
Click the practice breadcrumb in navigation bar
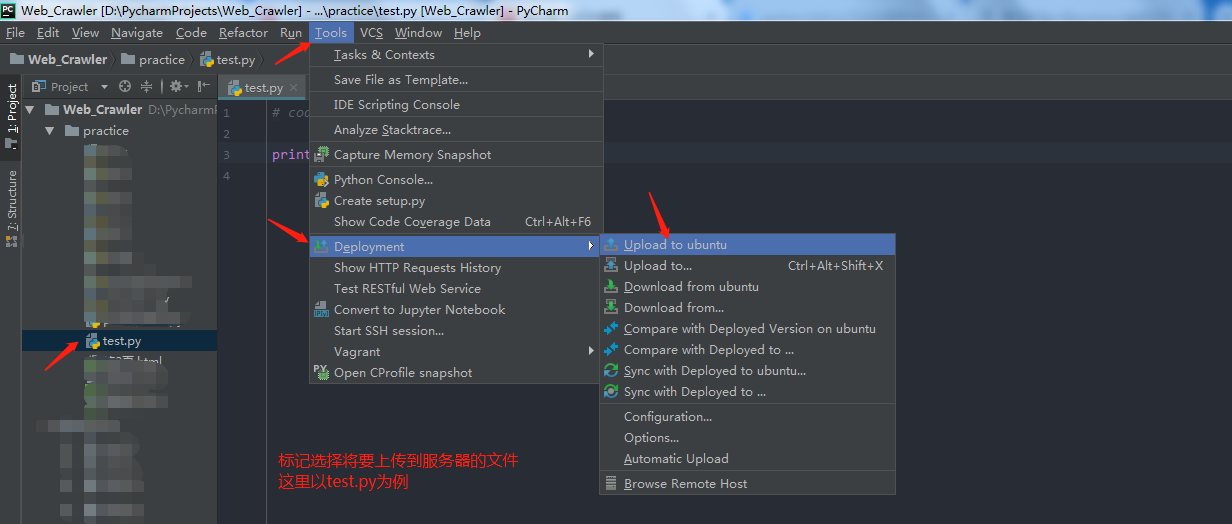point(153,59)
